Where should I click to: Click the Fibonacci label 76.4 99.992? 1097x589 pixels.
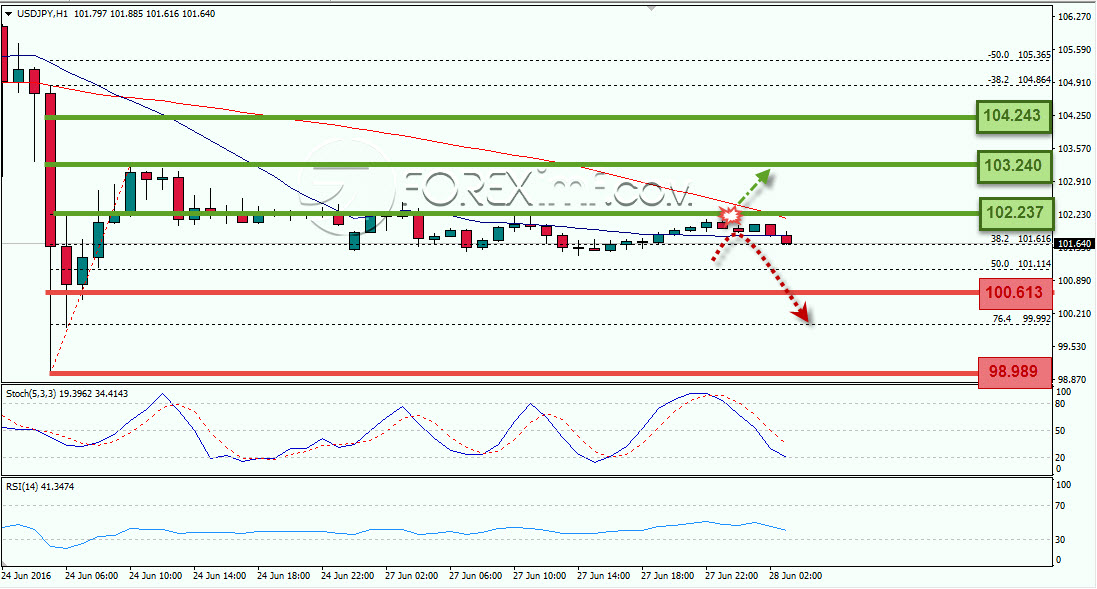pyautogui.click(x=1021, y=318)
